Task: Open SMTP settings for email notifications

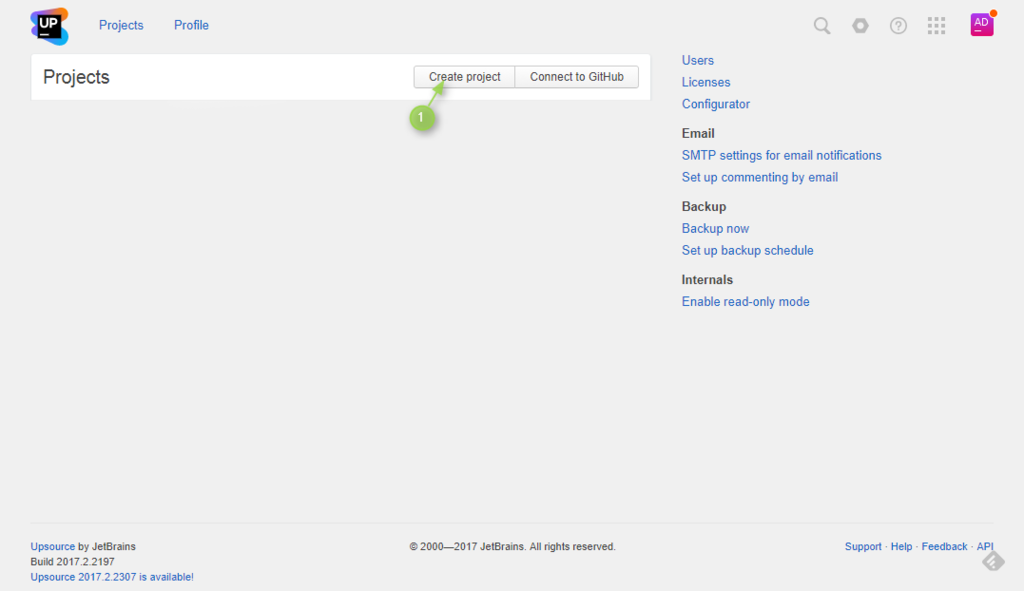Action: click(x=782, y=155)
